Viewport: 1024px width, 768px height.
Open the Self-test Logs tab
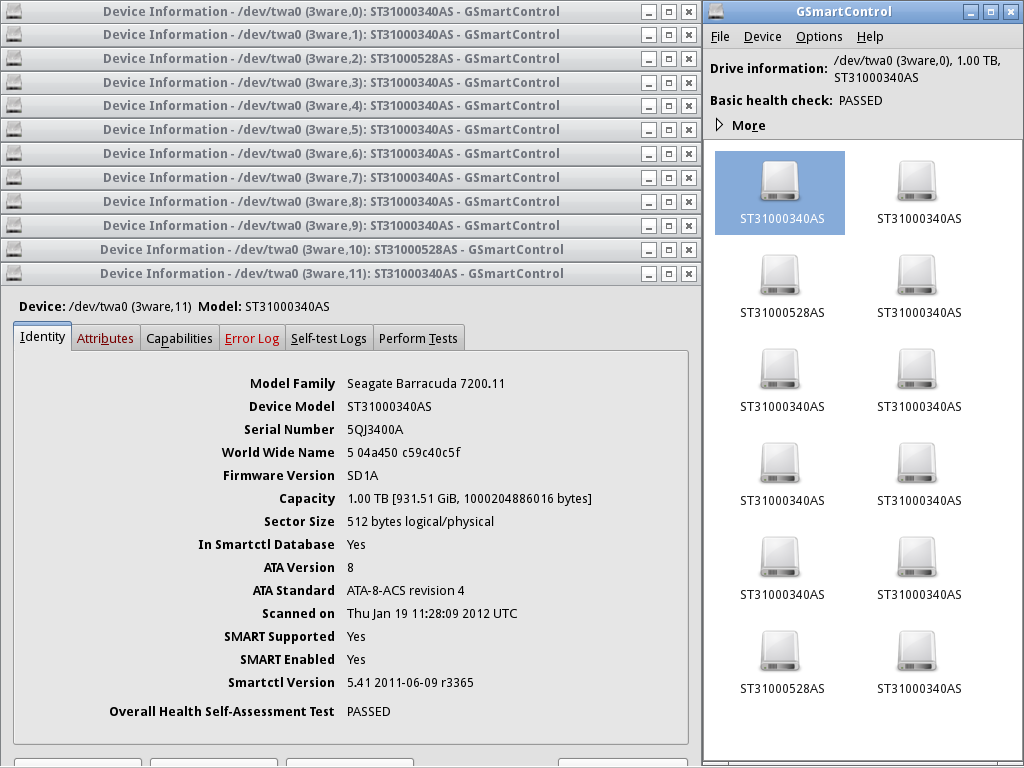point(328,339)
